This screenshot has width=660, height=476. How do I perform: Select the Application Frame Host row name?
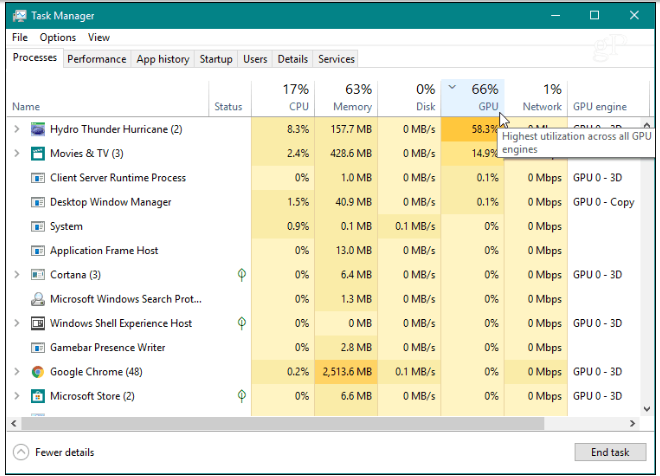point(104,251)
